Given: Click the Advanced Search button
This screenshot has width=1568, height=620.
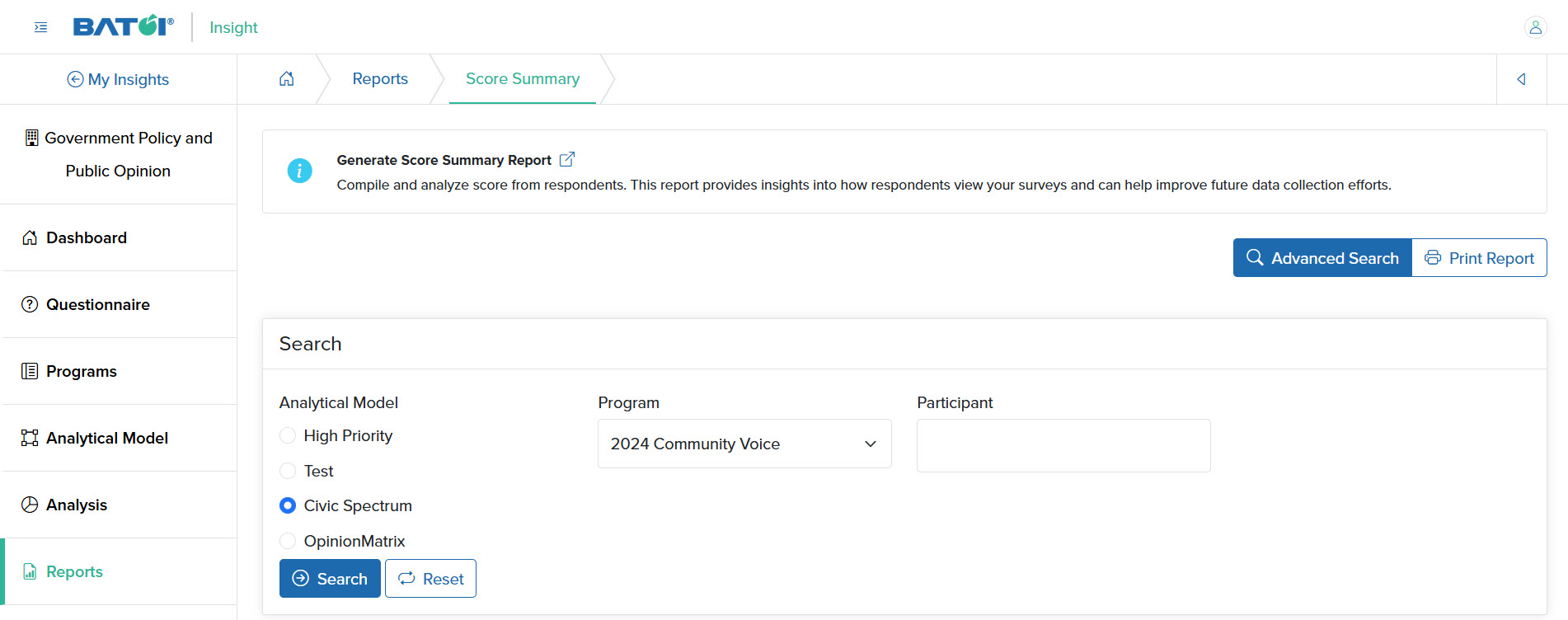Looking at the screenshot, I should click(x=1322, y=258).
